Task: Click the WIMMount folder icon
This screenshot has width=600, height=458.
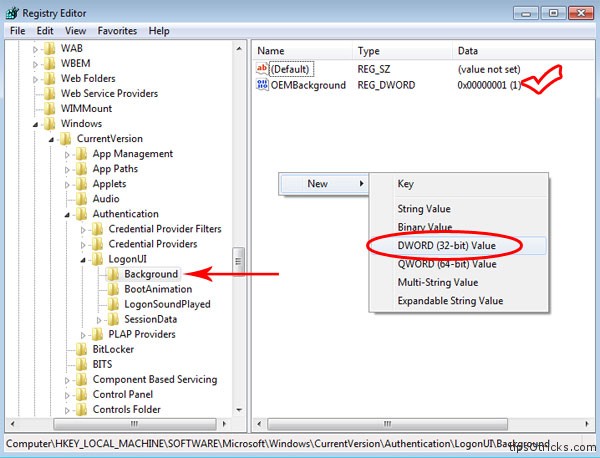Action: (50, 108)
